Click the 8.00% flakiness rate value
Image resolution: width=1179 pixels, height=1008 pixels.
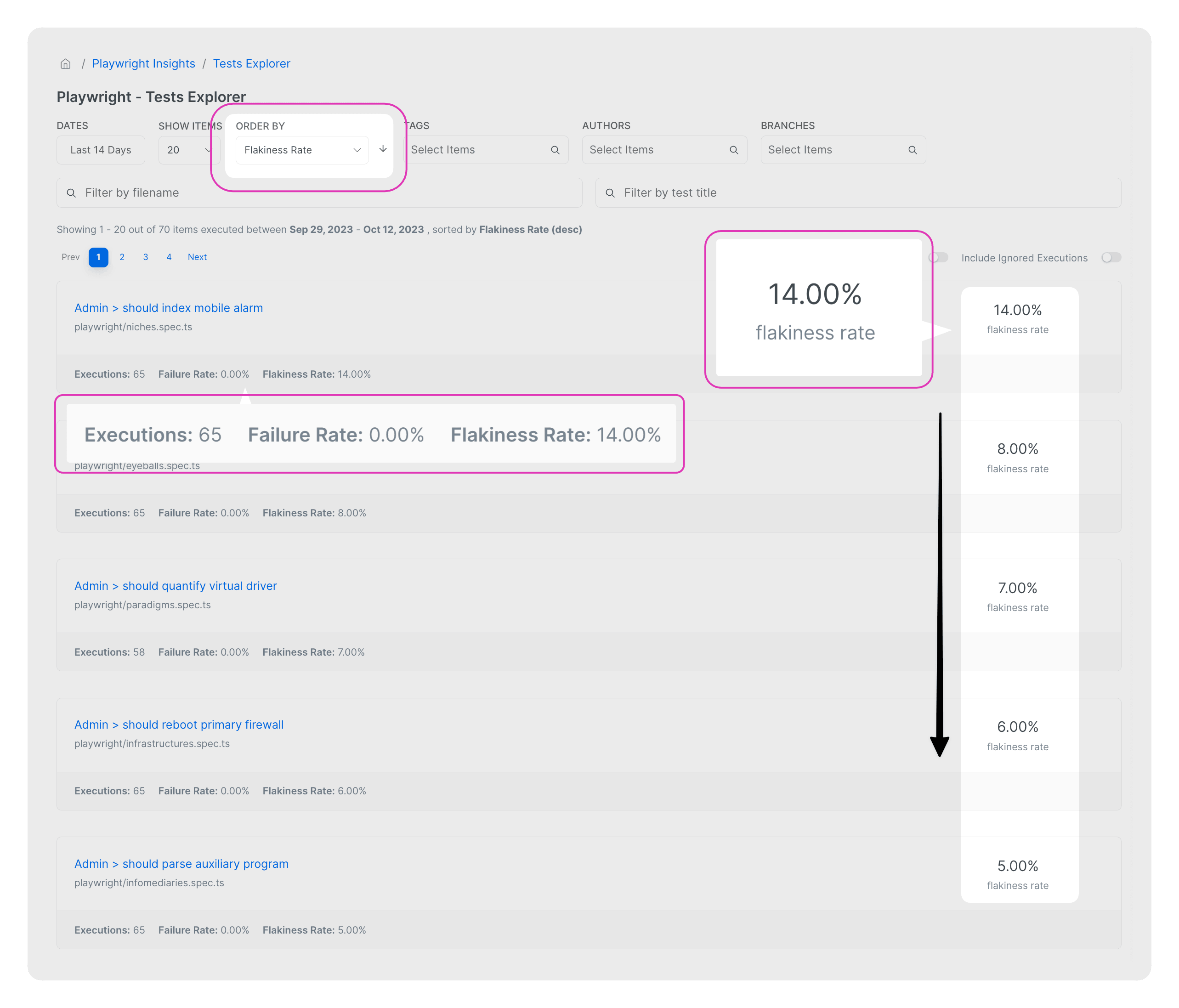coord(1017,449)
